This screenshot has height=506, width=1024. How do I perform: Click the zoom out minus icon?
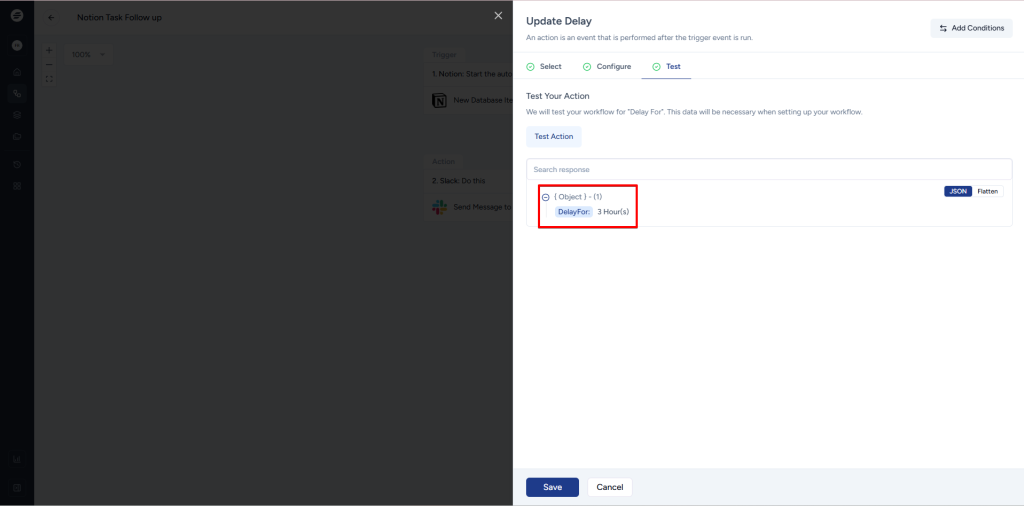[x=49, y=64]
